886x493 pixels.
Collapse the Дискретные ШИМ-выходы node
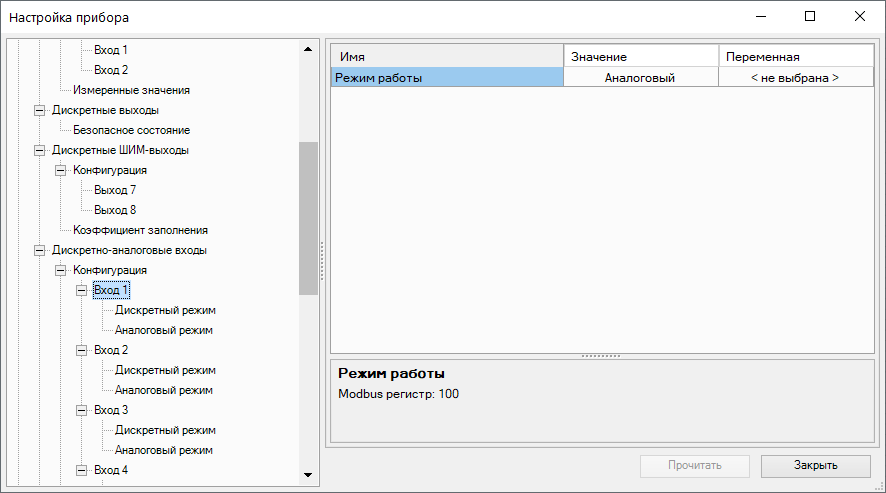(x=40, y=150)
